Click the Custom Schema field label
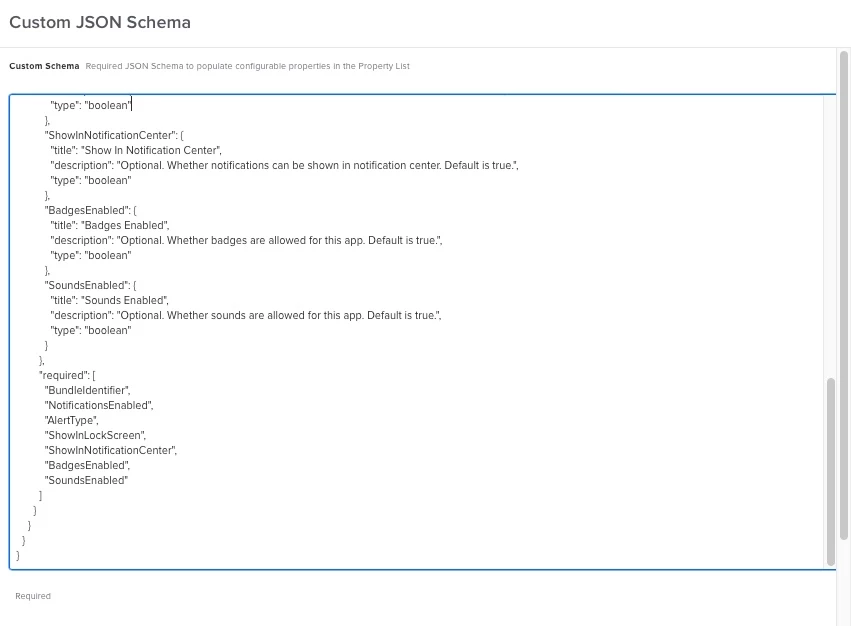Image resolution: width=851 pixels, height=626 pixels. point(44,66)
